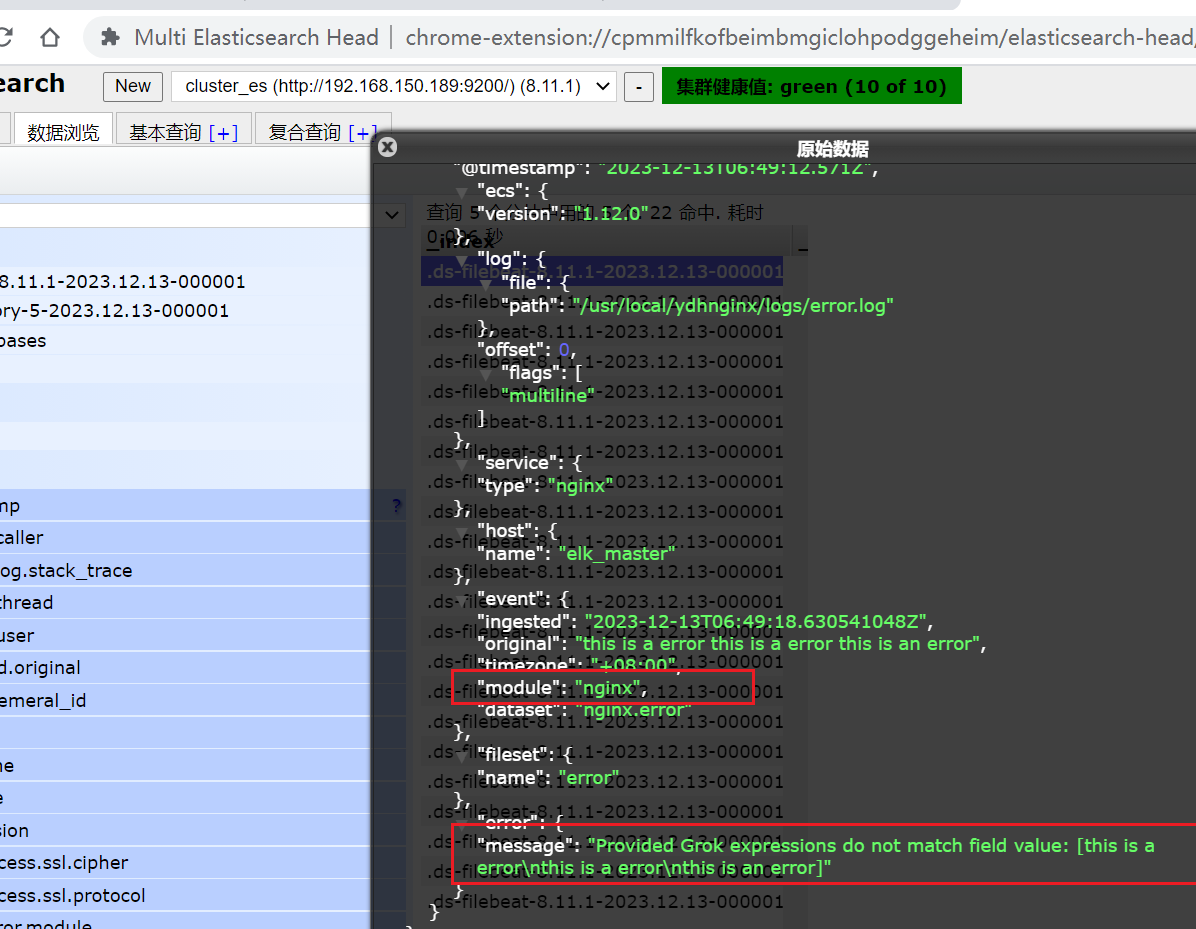1196x929 pixels.
Task: Select index ory-5-2023.12.13-000001 in left list
Action: [114, 310]
